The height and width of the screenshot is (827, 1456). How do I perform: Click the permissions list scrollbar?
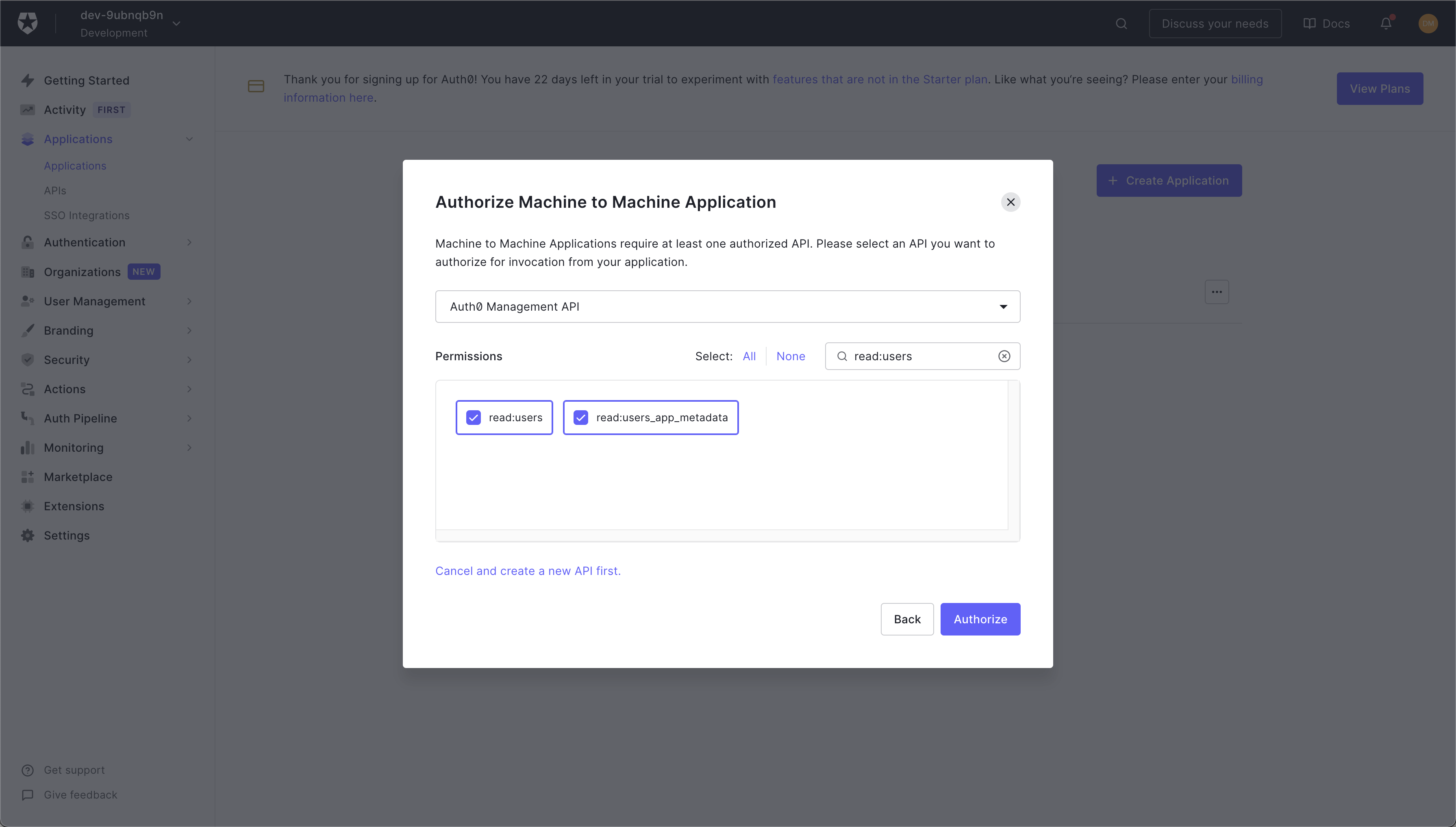point(1014,455)
